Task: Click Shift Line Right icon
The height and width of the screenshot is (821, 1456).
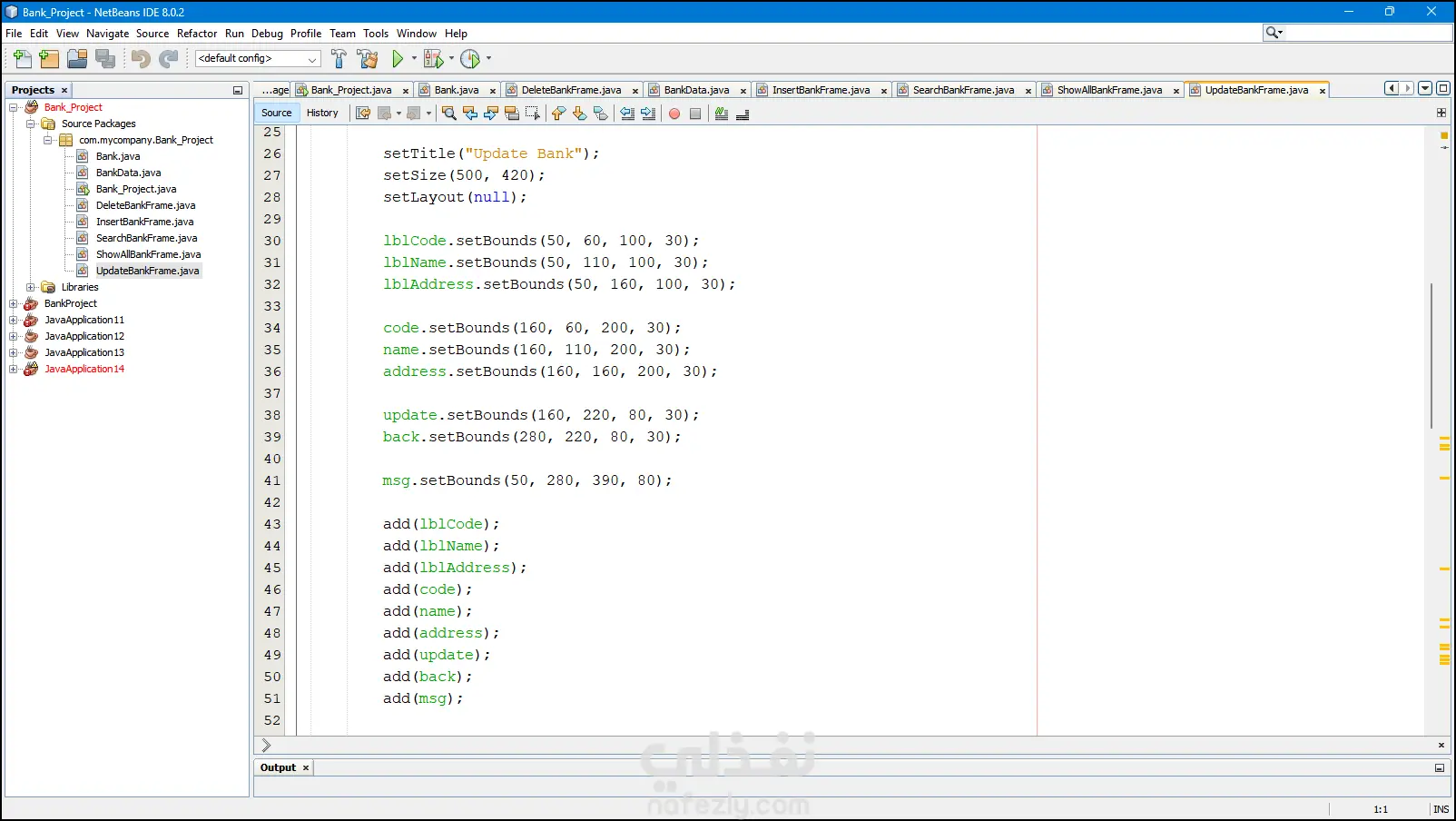Action: coord(648,114)
